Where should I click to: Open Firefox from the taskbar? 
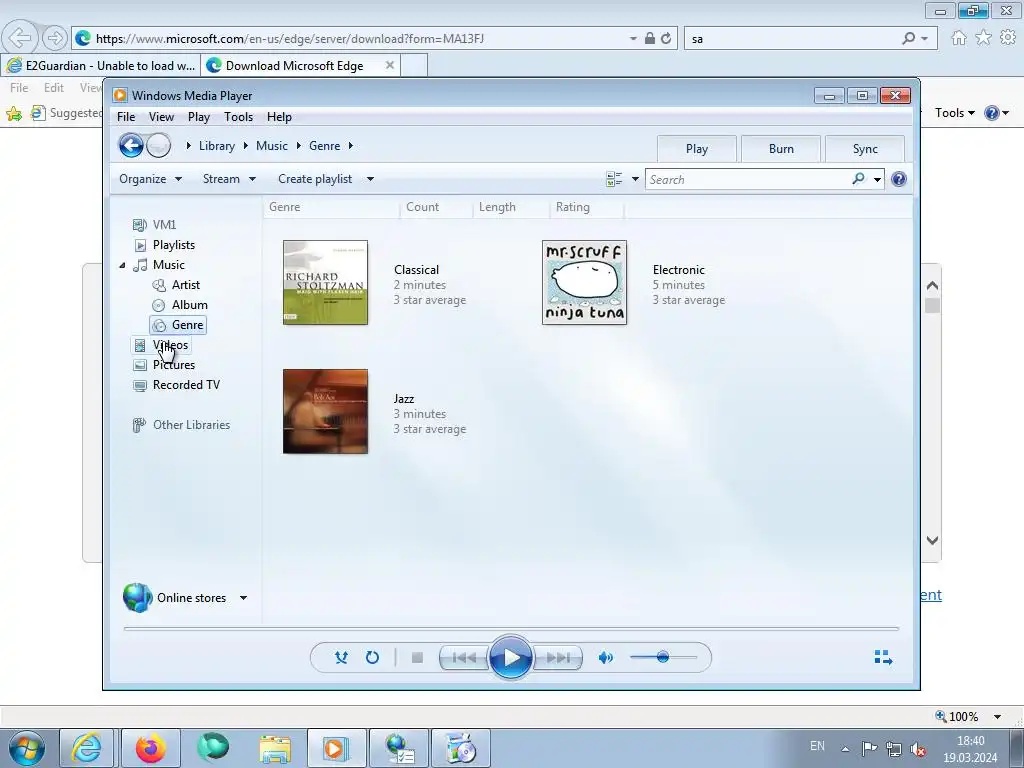pyautogui.click(x=150, y=748)
